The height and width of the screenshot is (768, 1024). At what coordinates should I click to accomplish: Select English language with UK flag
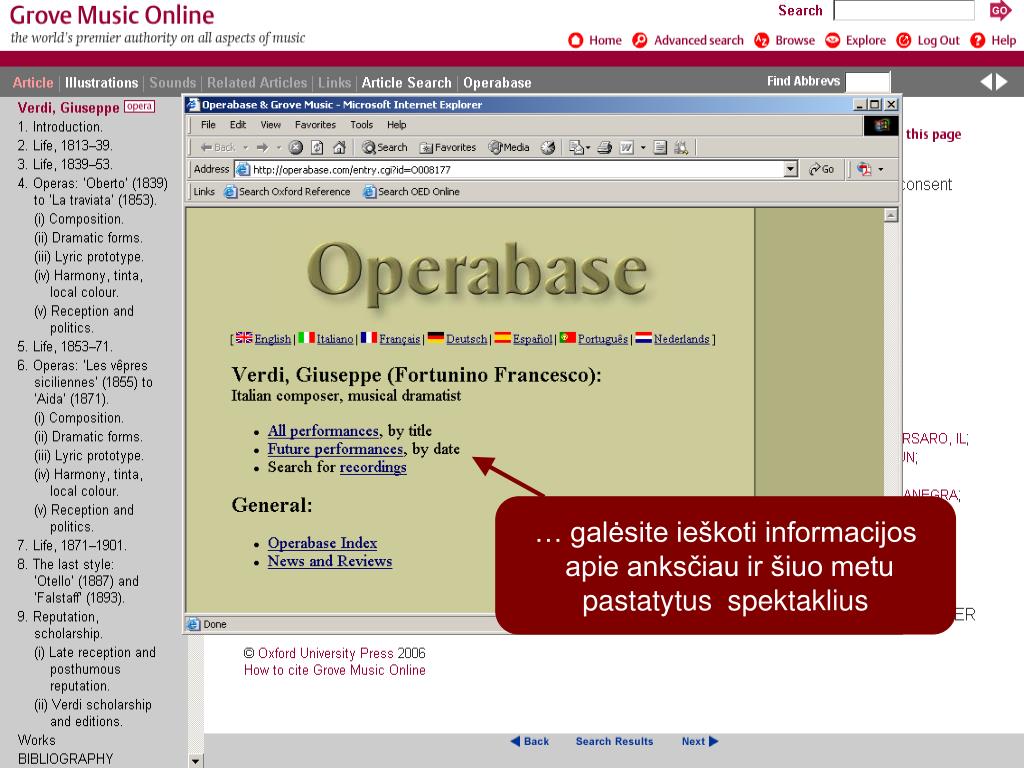coord(263,338)
